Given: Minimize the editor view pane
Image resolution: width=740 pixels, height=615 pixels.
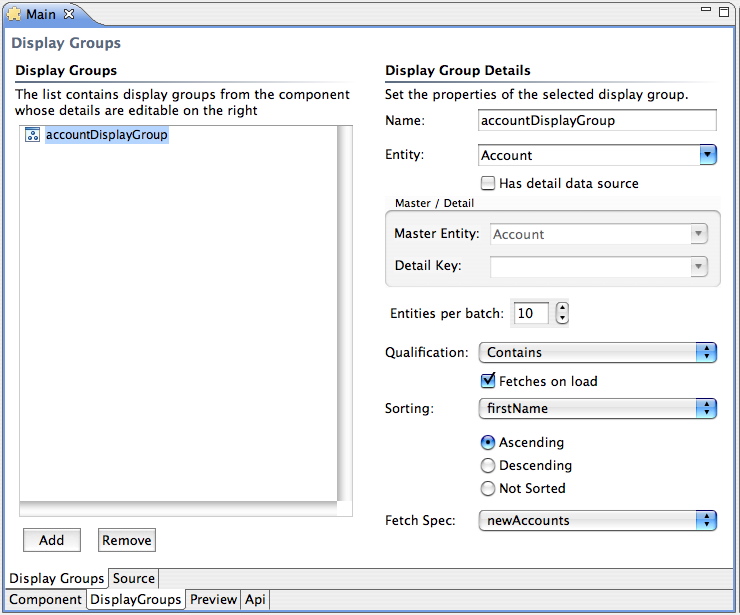Looking at the screenshot, I should [706, 9].
